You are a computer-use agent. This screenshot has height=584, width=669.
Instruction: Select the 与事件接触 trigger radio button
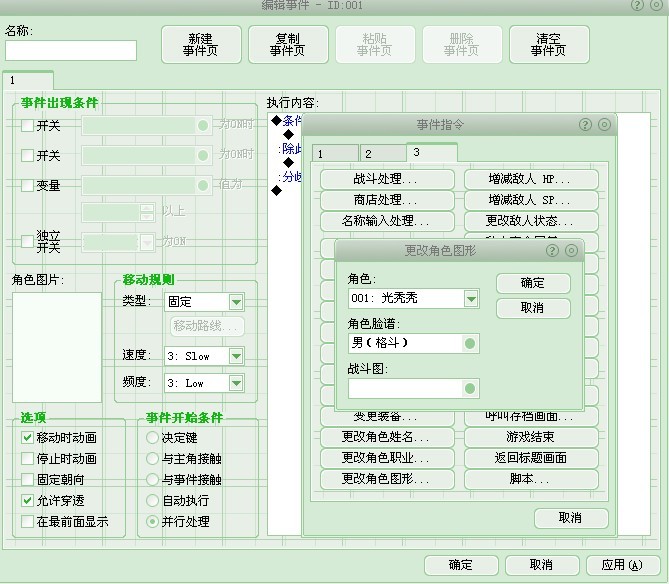[x=152, y=479]
